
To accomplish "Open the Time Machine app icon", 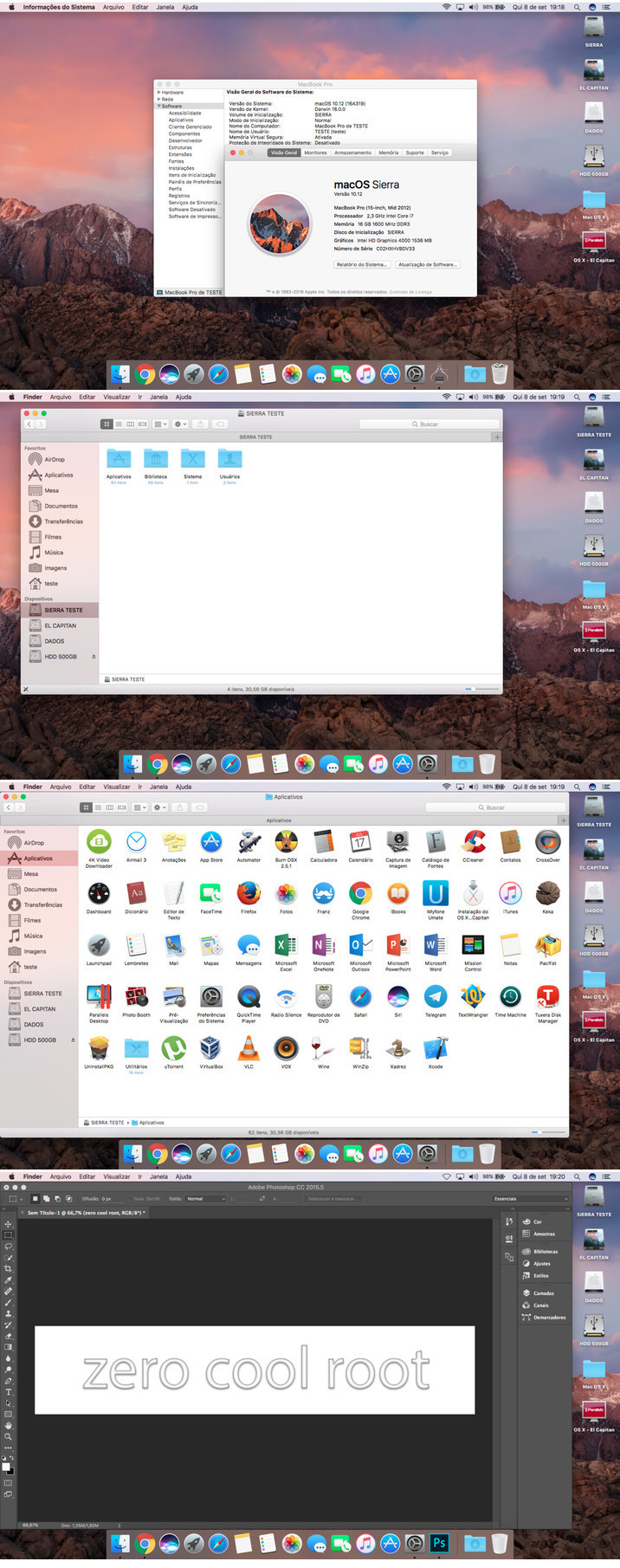I will [510, 997].
